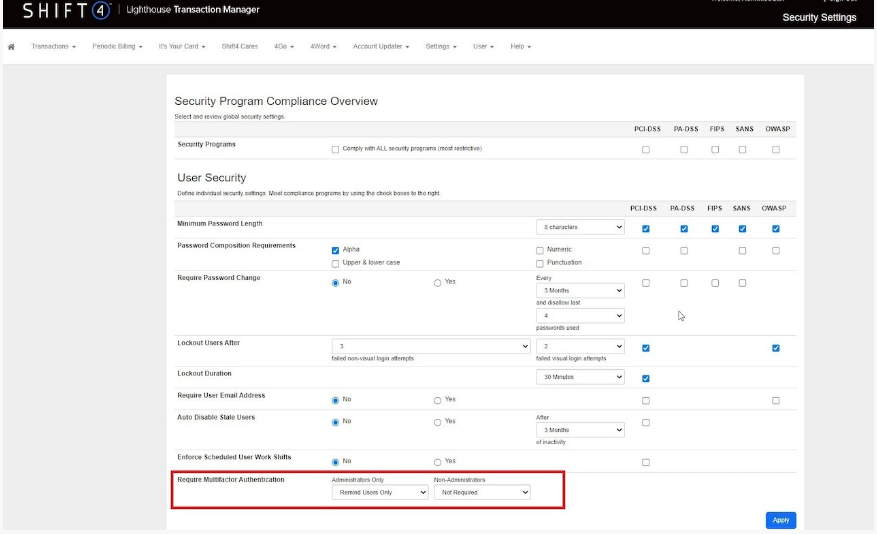This screenshot has height=534, width=877.
Task: Open the Settings menu in navigation
Action: click(x=440, y=47)
